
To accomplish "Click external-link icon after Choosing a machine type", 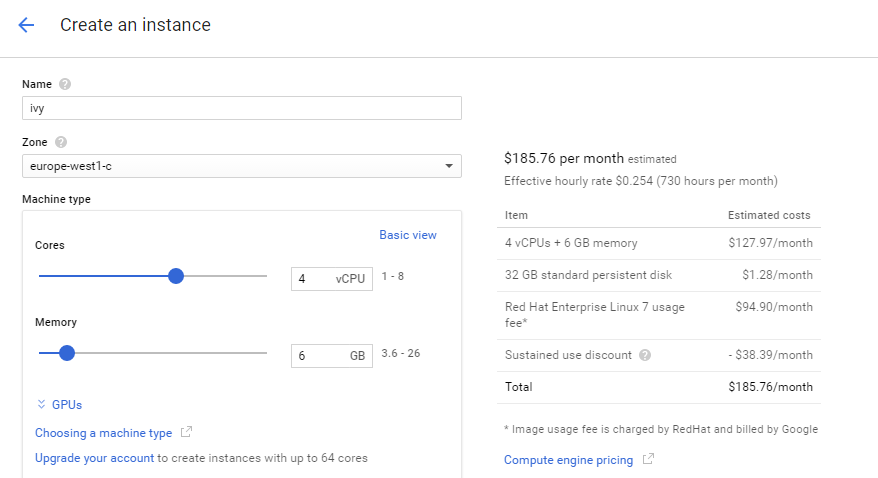I will tap(186, 433).
